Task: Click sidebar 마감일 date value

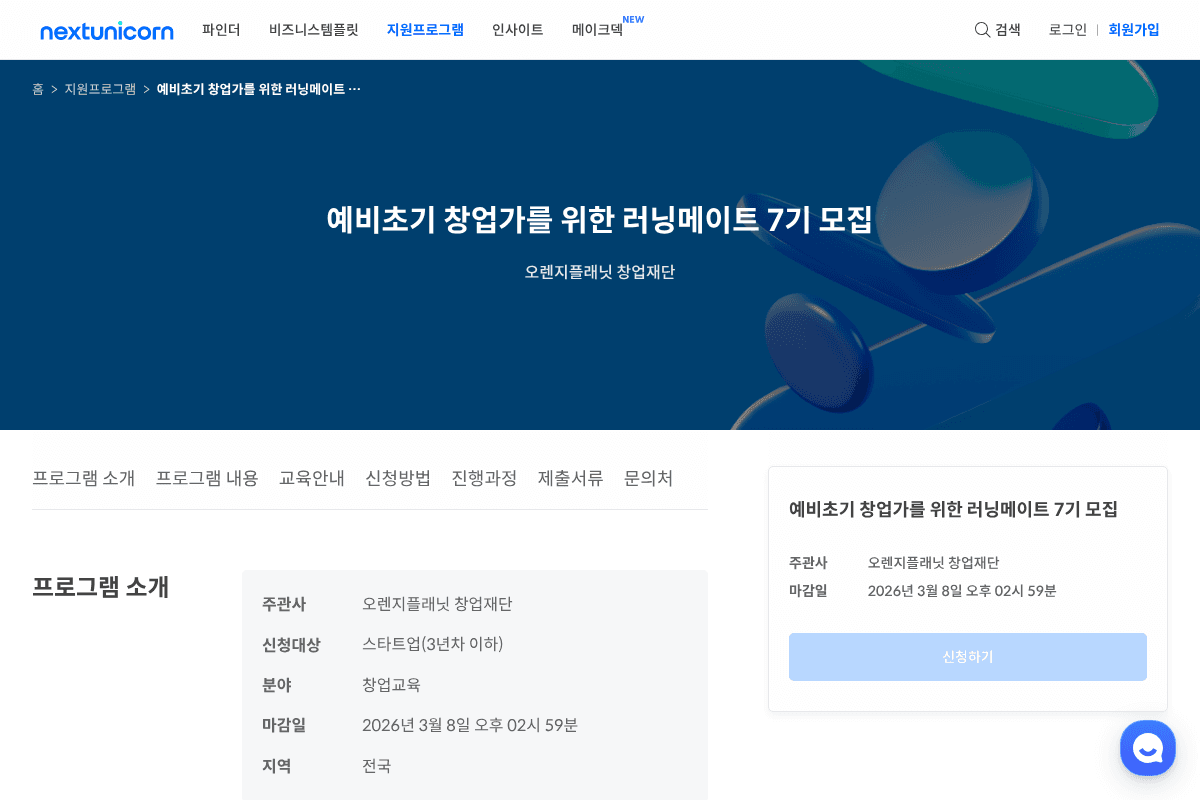Action: (962, 590)
